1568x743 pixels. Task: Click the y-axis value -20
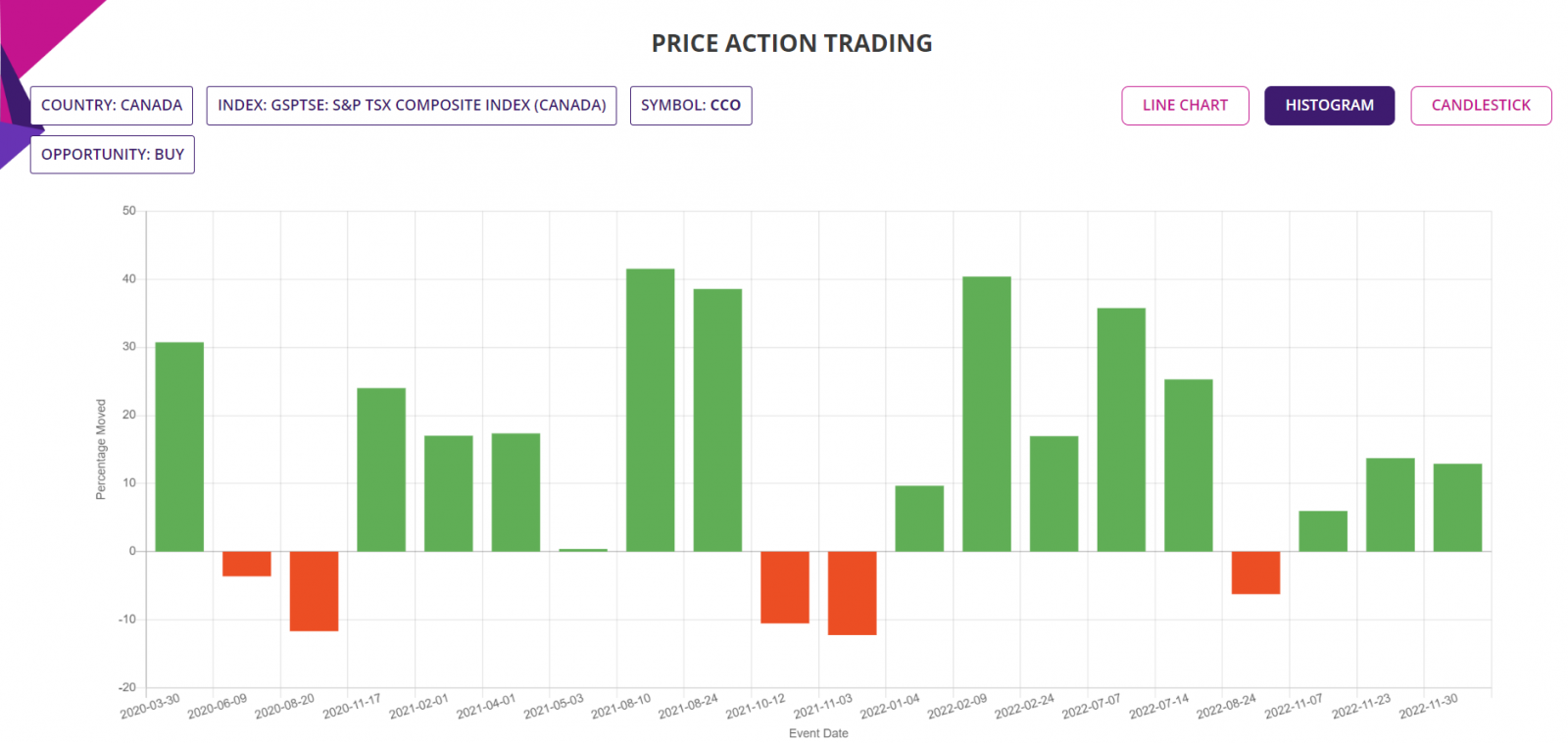click(127, 687)
